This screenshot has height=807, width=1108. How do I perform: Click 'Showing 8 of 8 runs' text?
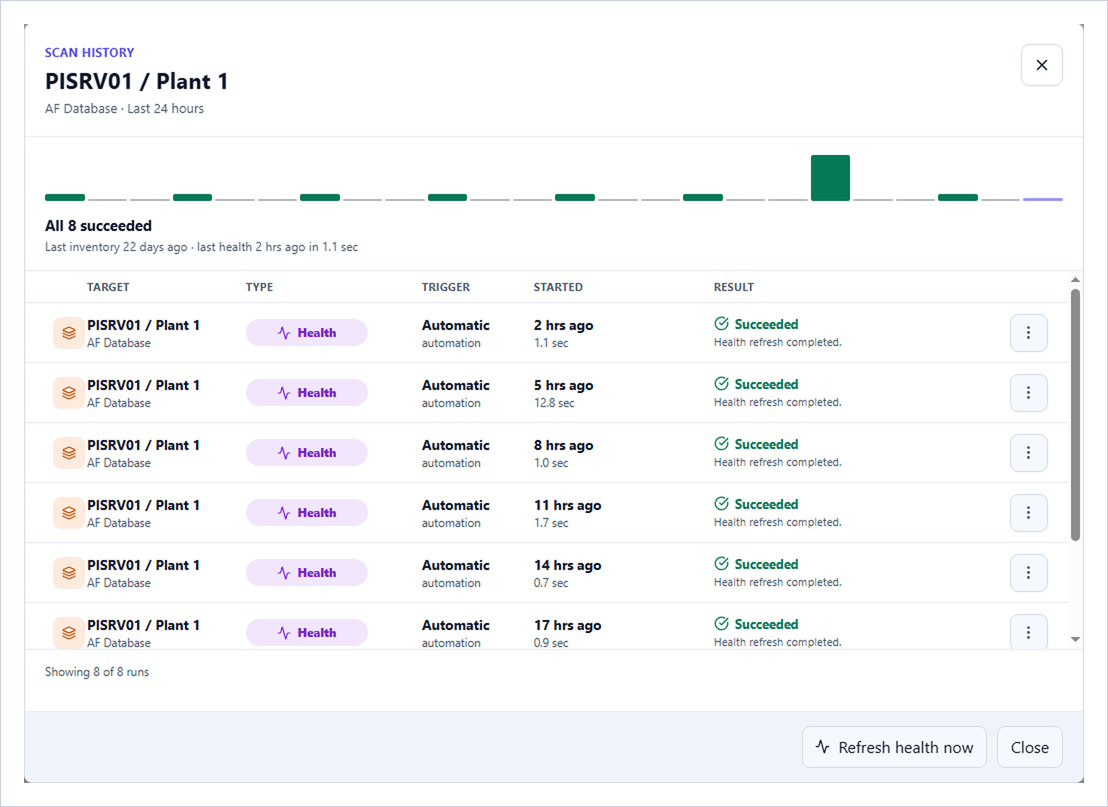97,671
